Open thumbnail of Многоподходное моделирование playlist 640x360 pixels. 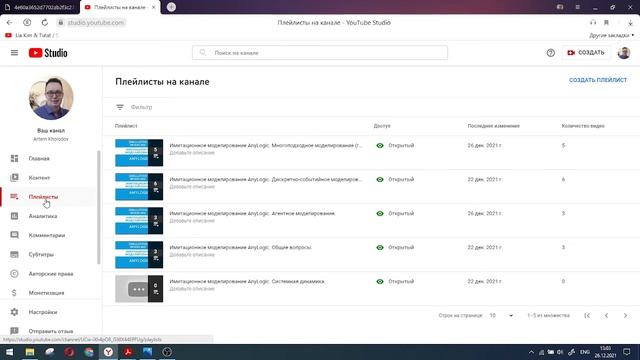[139, 153]
